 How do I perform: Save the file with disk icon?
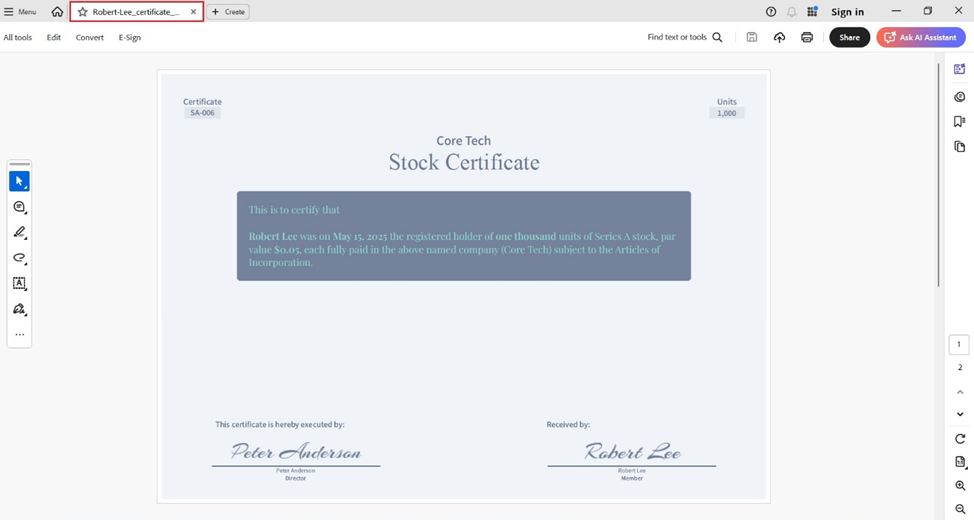752,37
